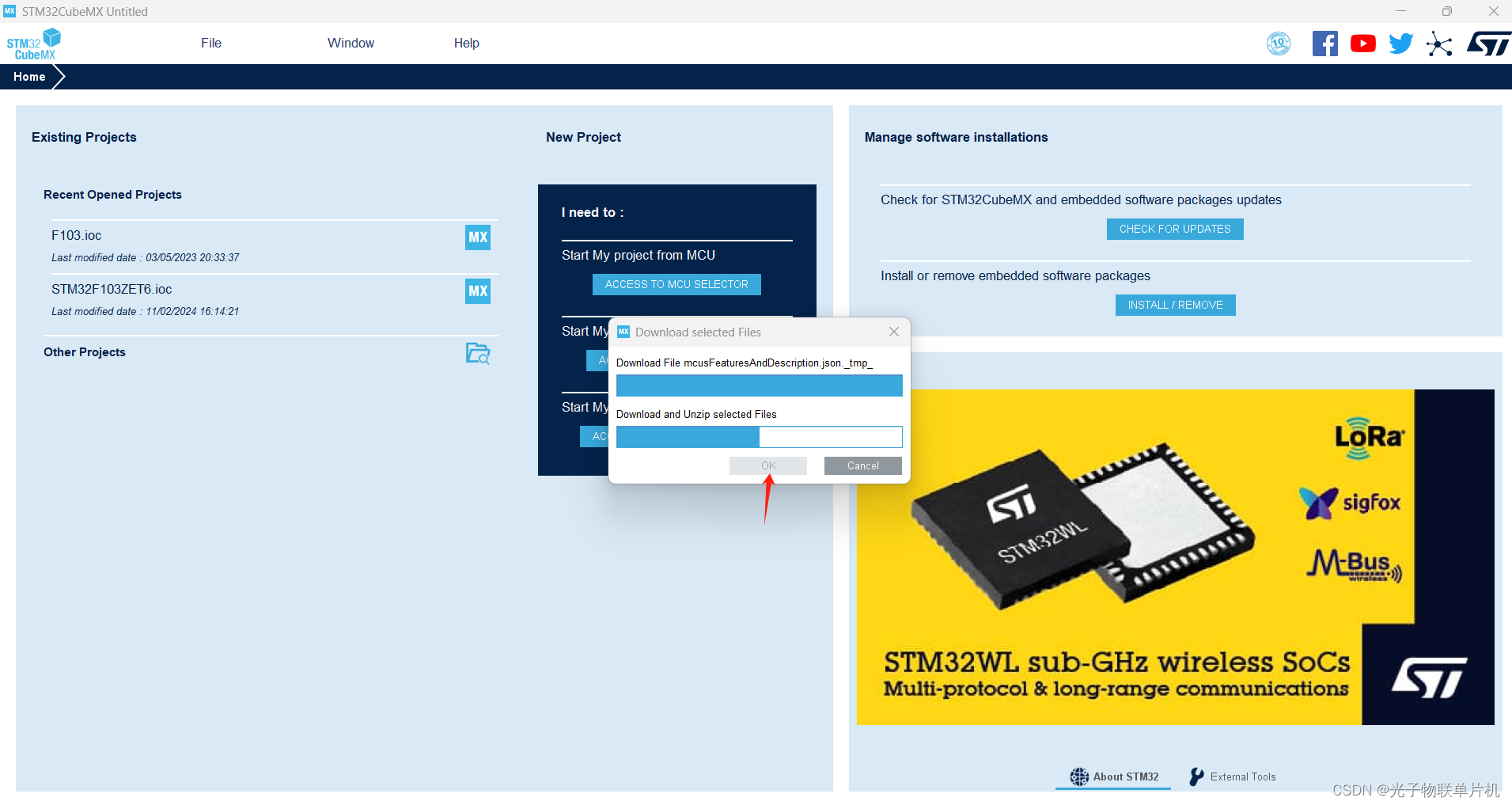Open the File menu
The image size is (1512, 805).
coord(211,43)
